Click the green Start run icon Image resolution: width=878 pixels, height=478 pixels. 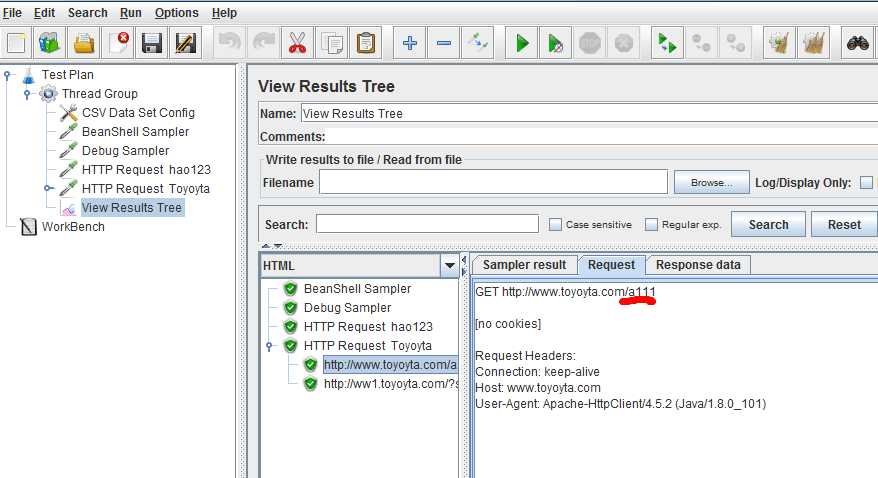click(521, 43)
